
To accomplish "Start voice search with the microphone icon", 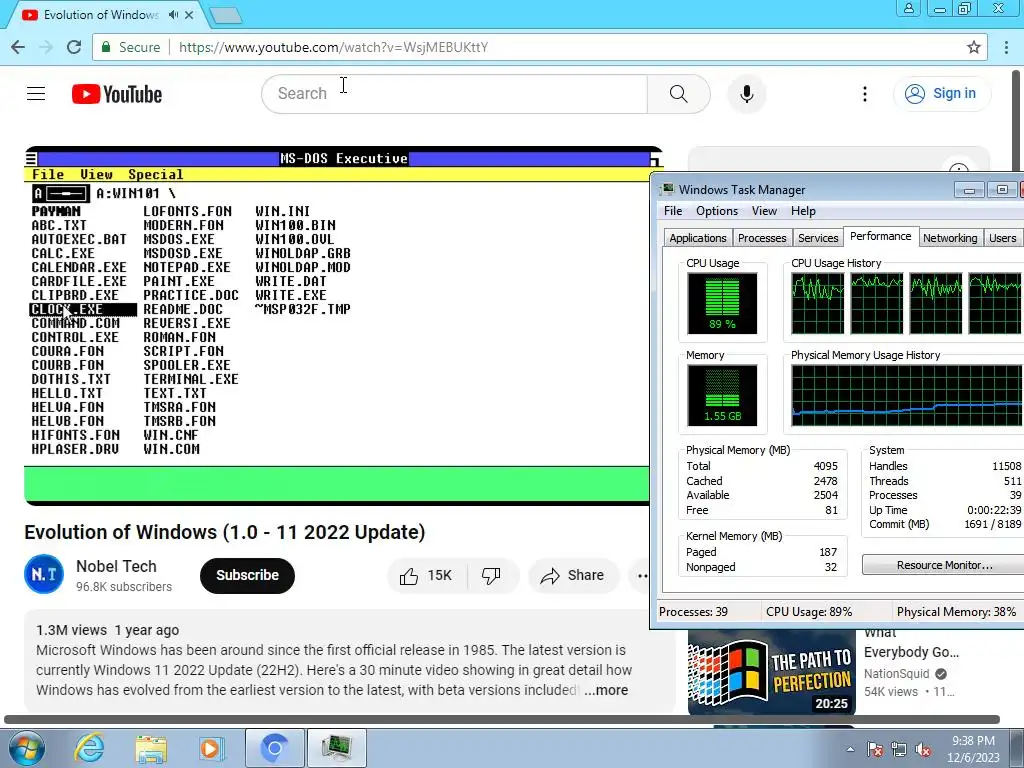I will coord(747,94).
